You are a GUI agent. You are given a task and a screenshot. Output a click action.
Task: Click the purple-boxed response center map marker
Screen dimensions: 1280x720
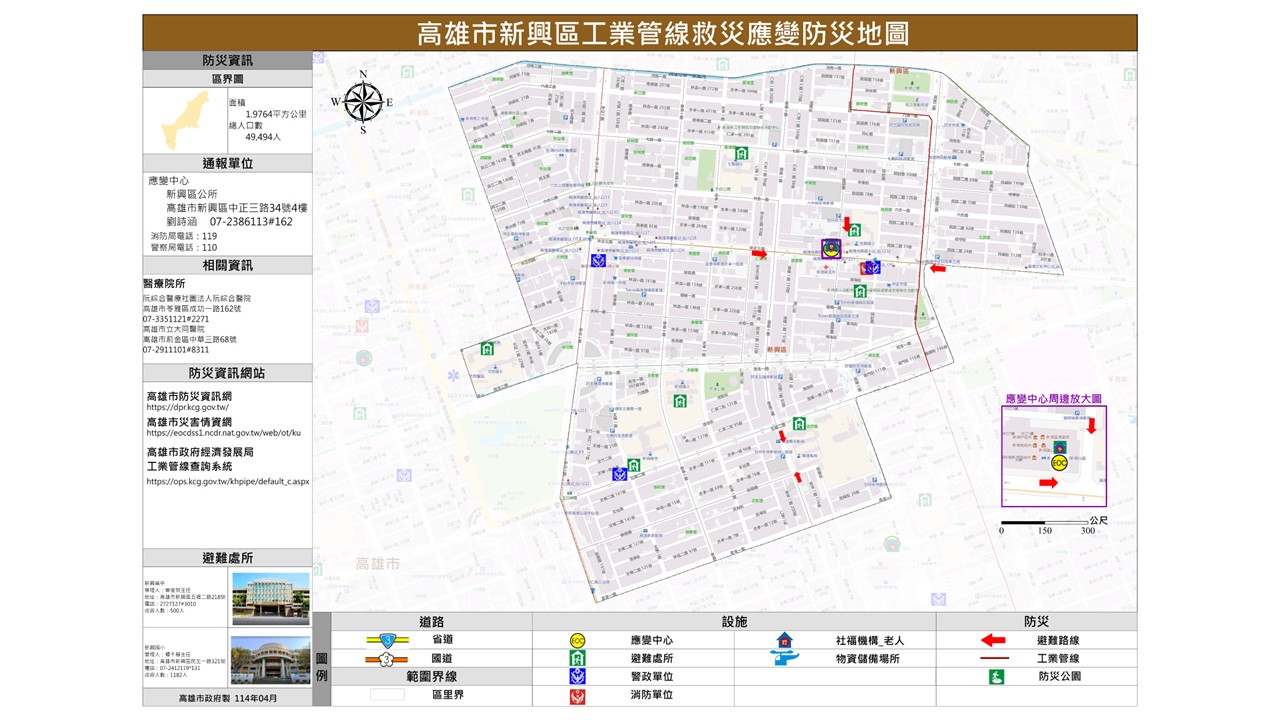pyautogui.click(x=829, y=249)
